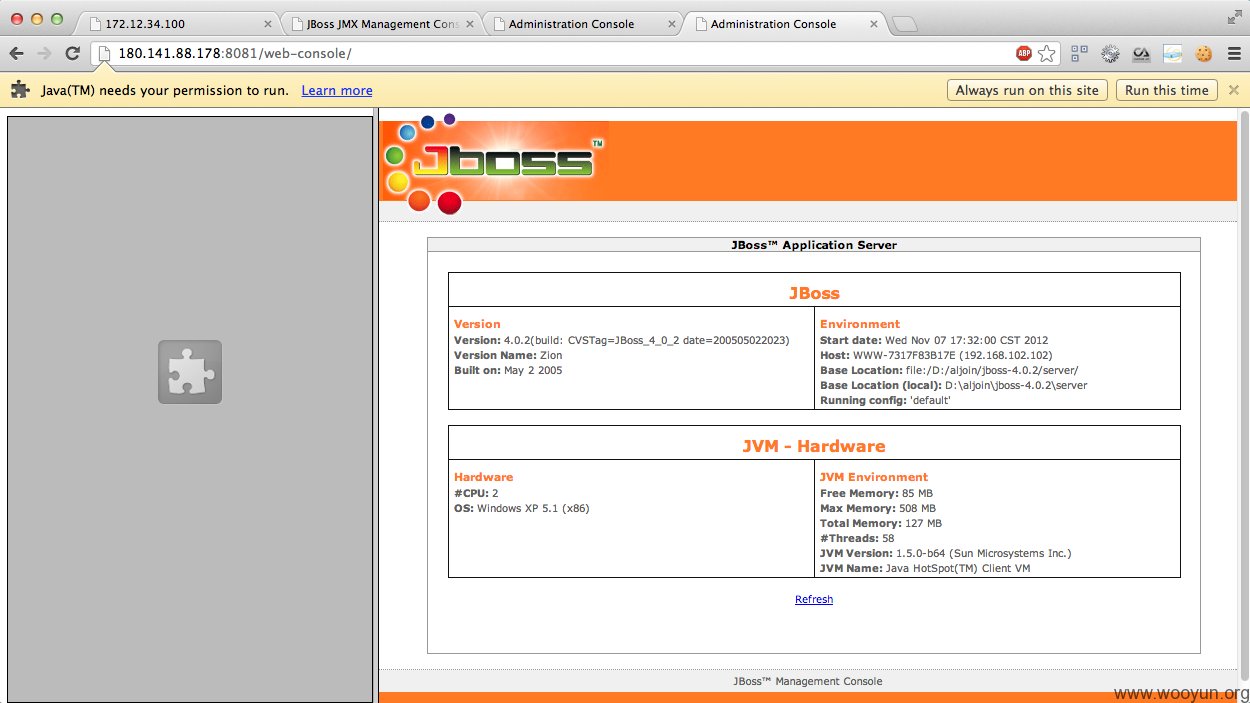Click the OS: Windows XP 5.1 line

[521, 508]
